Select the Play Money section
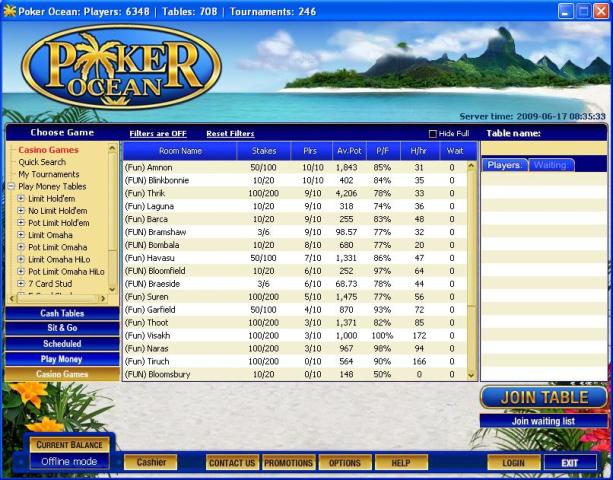Viewport: 613px width, 480px height. coord(62,359)
